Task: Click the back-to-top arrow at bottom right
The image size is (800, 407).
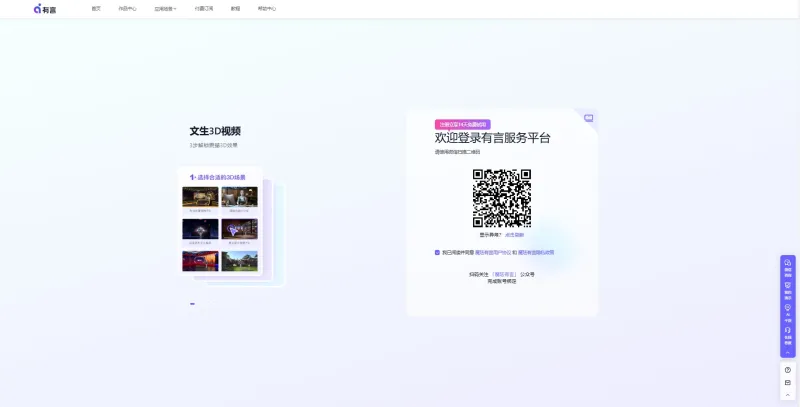Action: tap(788, 394)
